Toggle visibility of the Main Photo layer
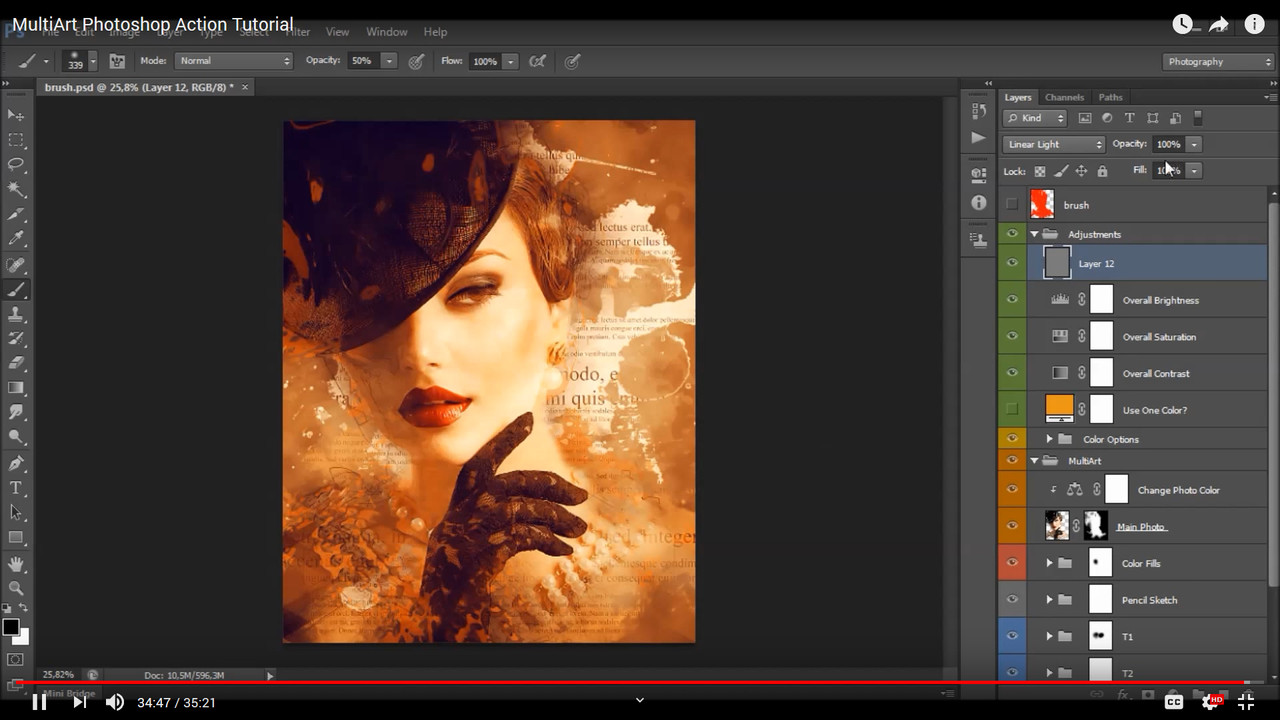The width and height of the screenshot is (1280, 720). point(1012,525)
